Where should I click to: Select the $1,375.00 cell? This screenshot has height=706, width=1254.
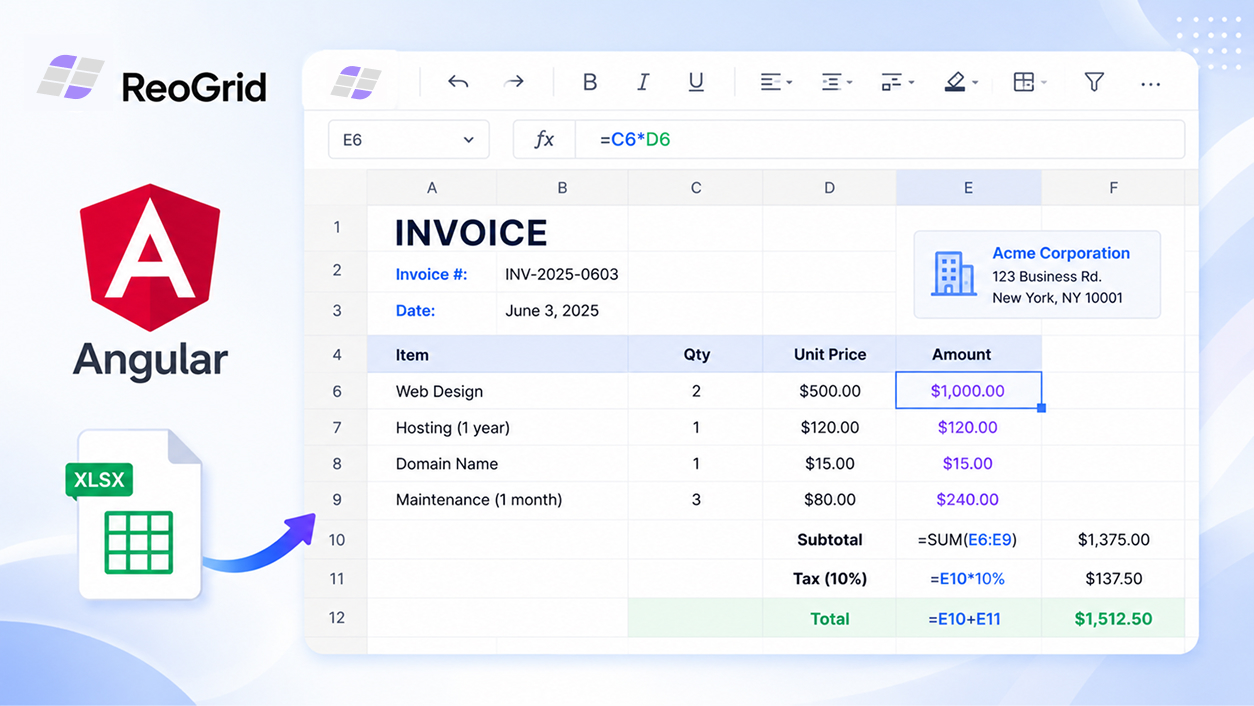pyautogui.click(x=1113, y=539)
